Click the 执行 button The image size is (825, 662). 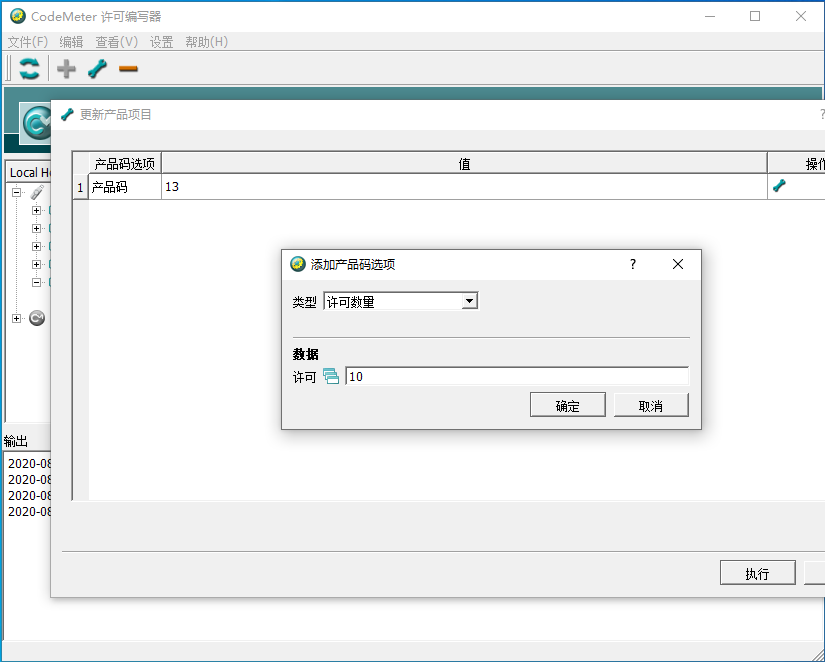(x=758, y=573)
